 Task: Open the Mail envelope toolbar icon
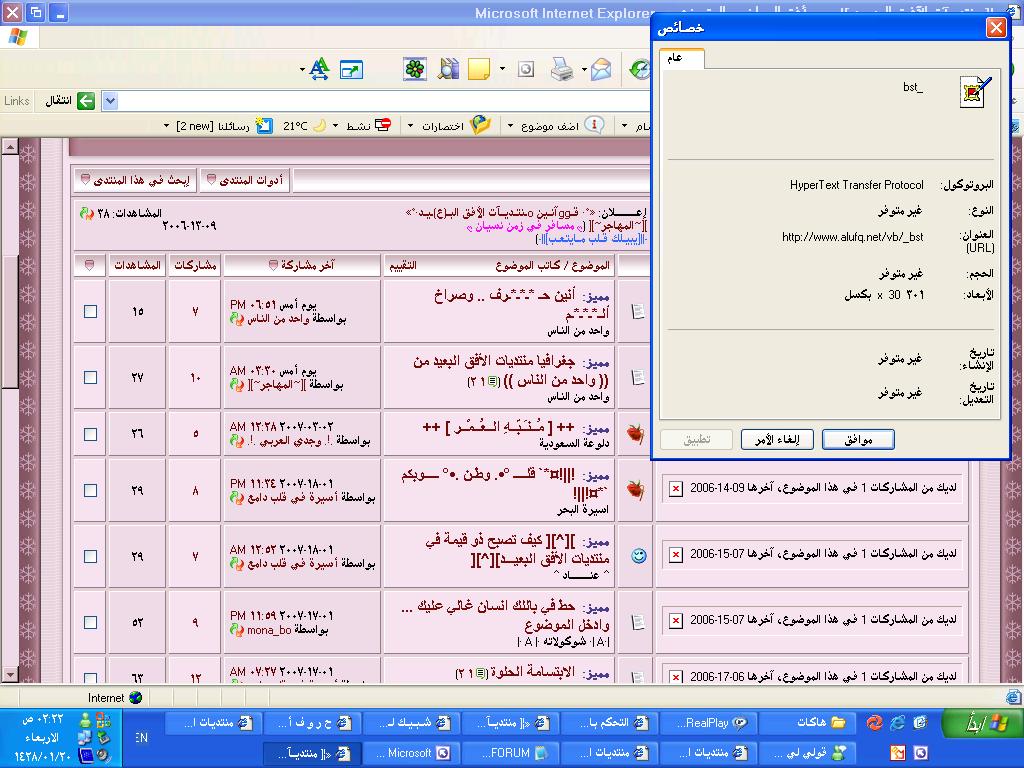pyautogui.click(x=600, y=69)
